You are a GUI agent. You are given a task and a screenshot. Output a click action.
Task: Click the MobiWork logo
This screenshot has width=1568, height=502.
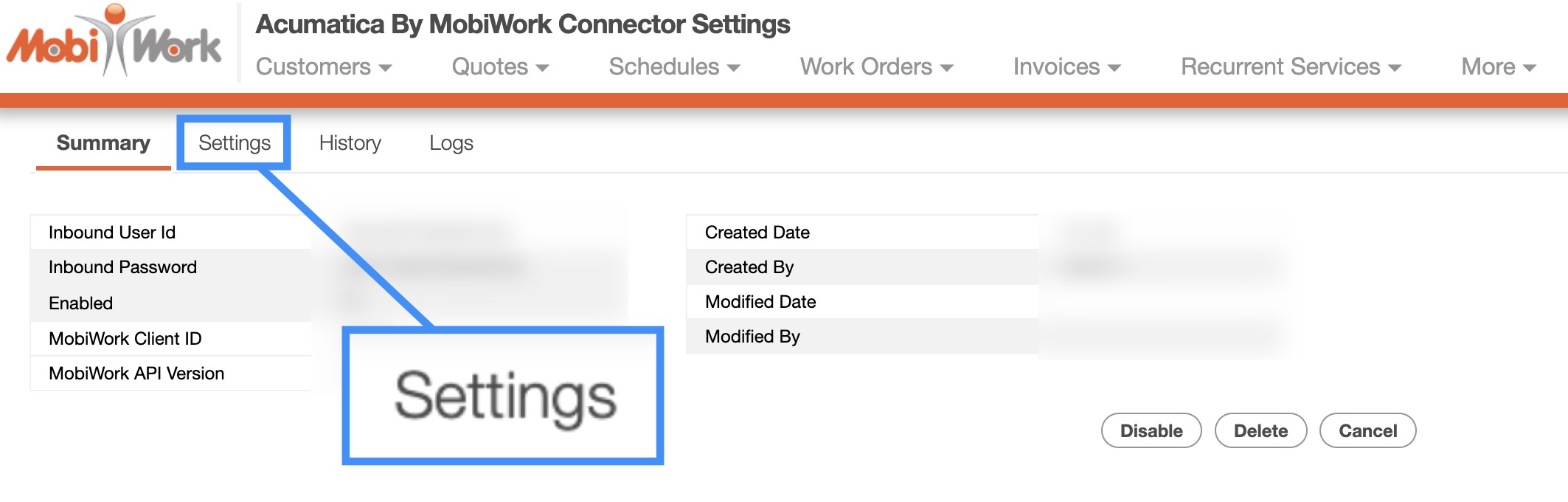point(114,43)
